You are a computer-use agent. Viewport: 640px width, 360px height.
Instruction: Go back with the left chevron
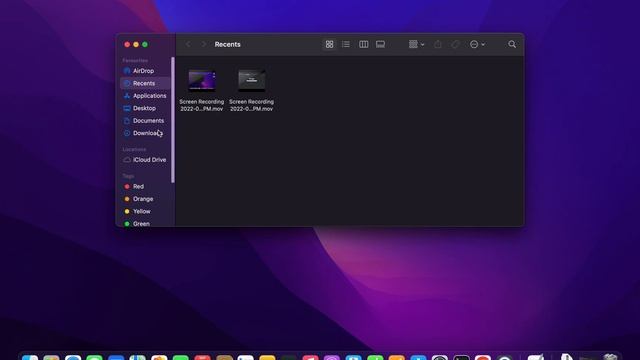point(188,44)
